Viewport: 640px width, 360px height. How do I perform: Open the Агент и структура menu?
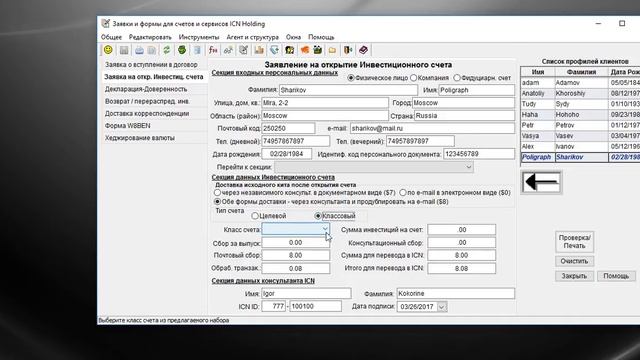click(253, 37)
